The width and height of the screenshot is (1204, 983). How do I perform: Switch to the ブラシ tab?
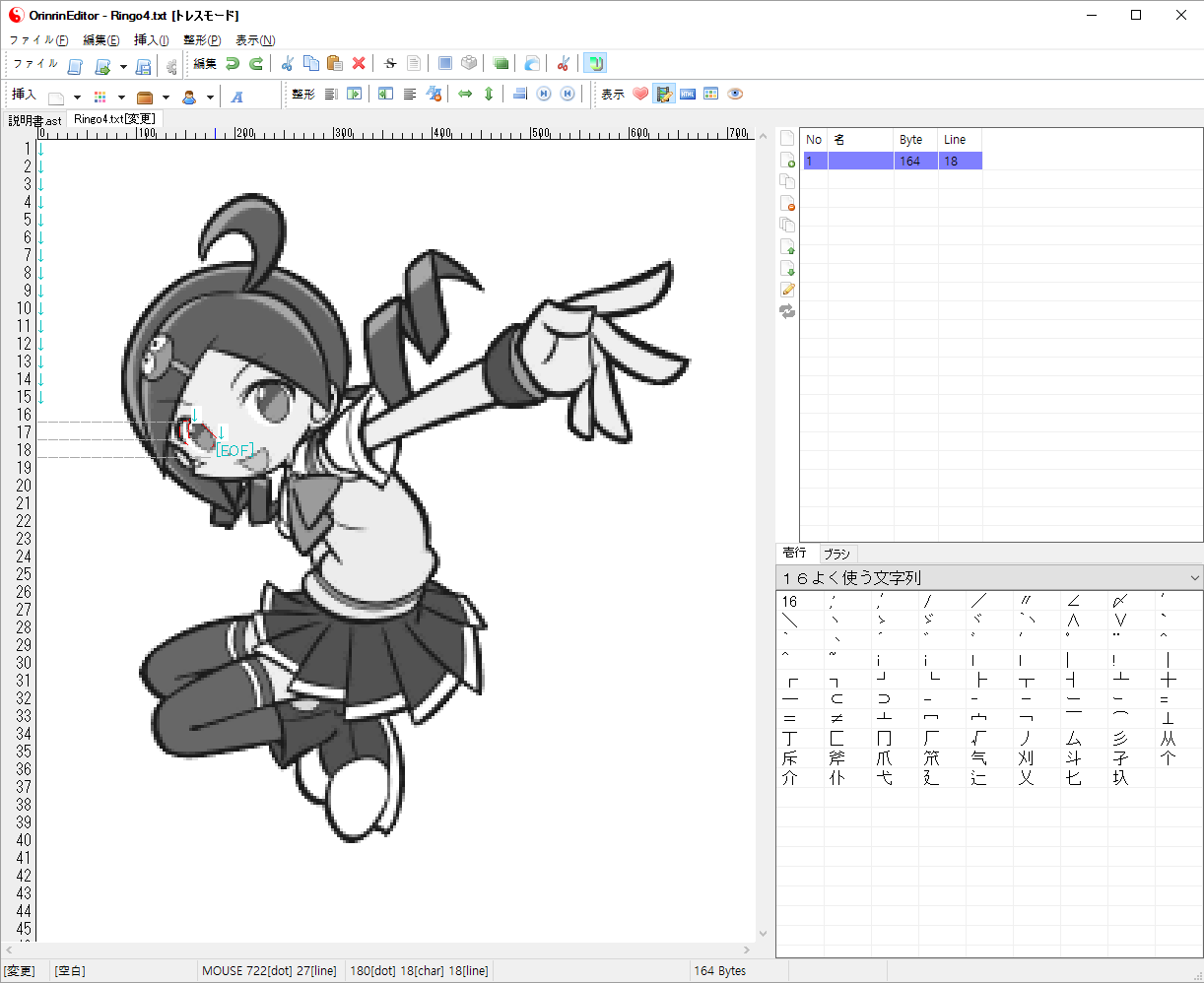pos(836,554)
